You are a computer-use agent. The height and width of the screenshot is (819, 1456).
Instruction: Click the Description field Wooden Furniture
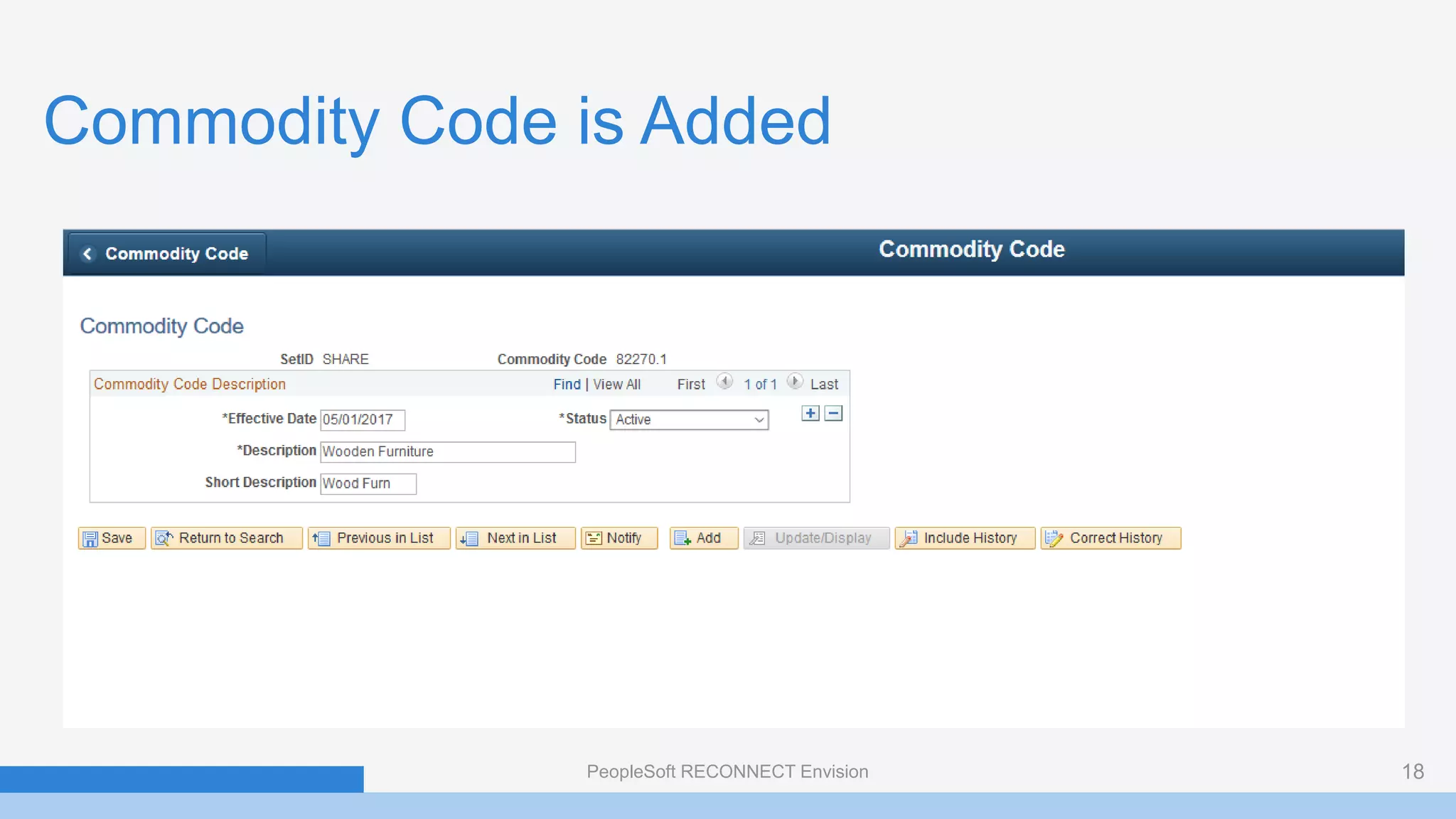[x=448, y=451]
